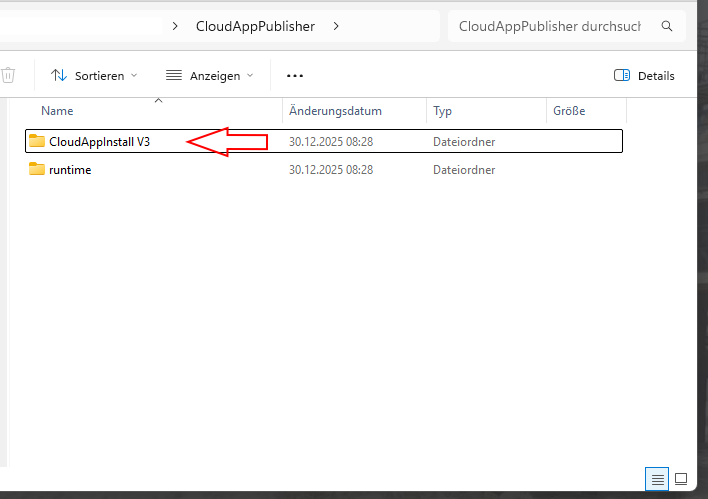
Task: Switch to large thumbnails view in status bar
Action: [x=681, y=479]
